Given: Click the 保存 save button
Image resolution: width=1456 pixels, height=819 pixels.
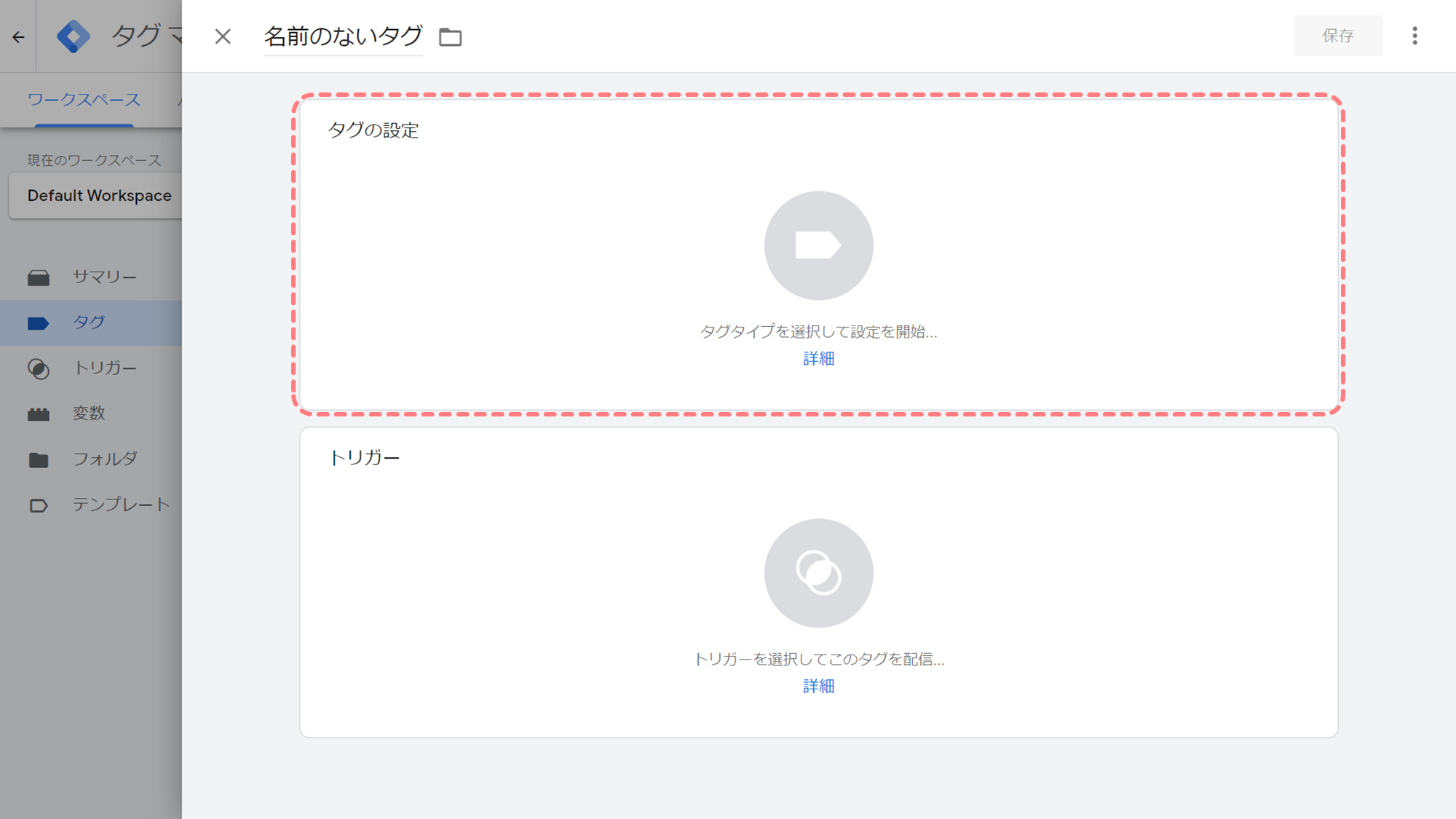Looking at the screenshot, I should (1337, 36).
